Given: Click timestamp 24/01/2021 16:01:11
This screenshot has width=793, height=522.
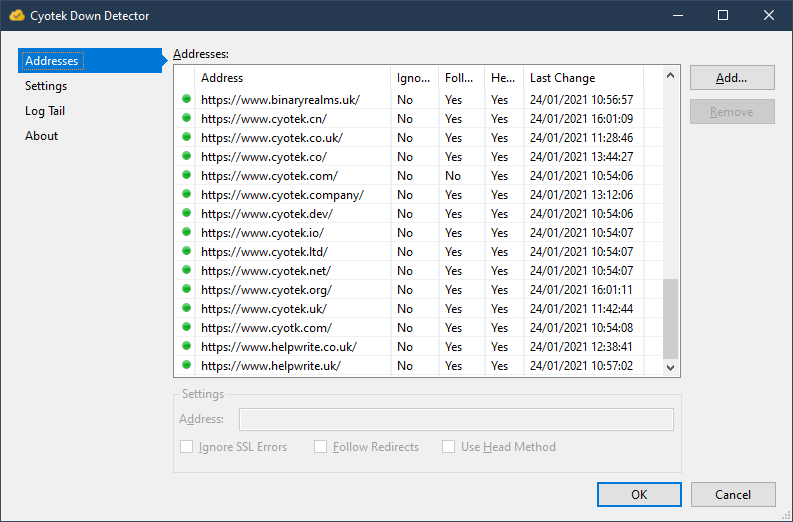Looking at the screenshot, I should coord(582,290).
